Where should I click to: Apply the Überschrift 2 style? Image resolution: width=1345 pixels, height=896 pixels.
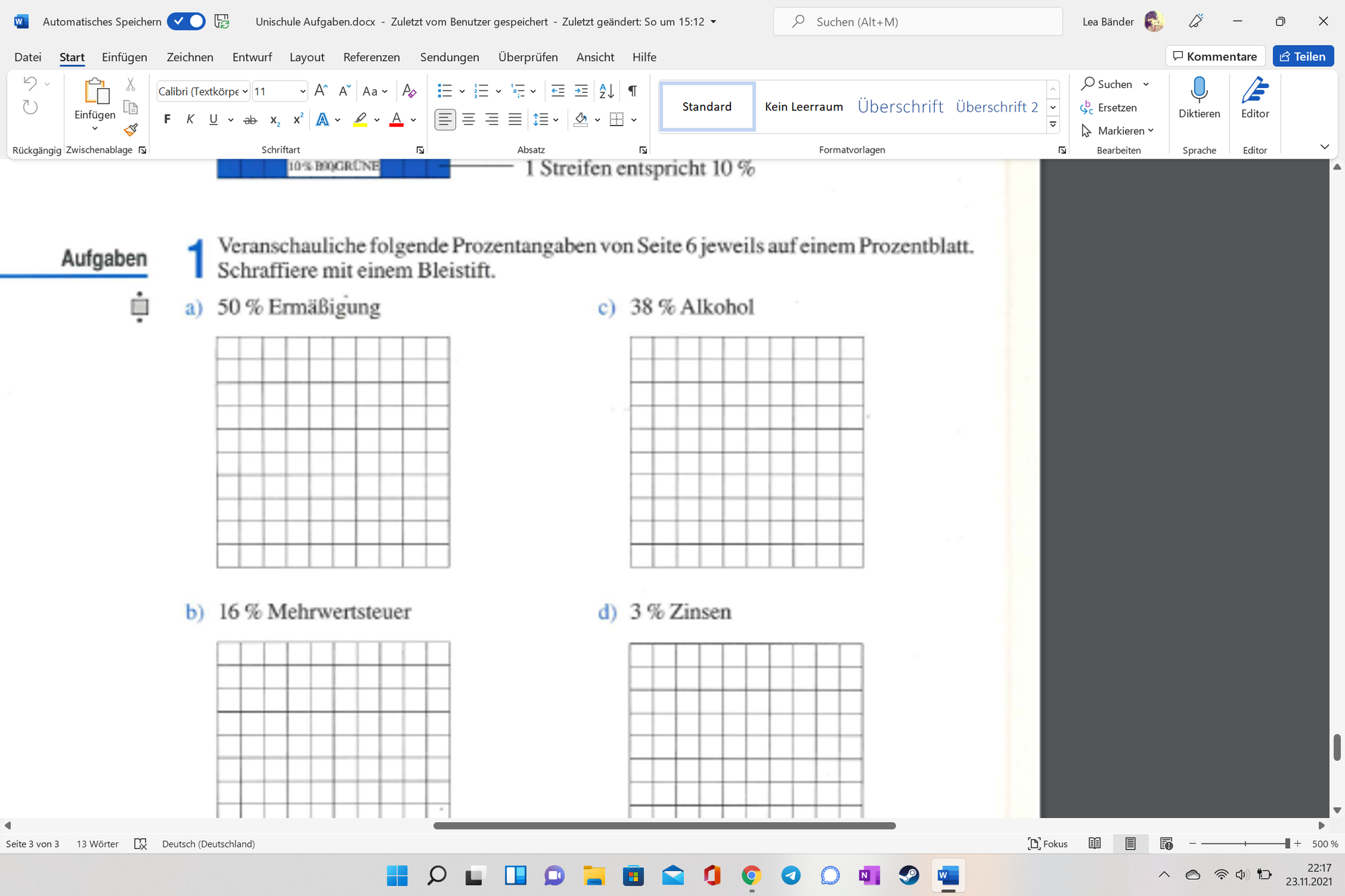tap(997, 106)
